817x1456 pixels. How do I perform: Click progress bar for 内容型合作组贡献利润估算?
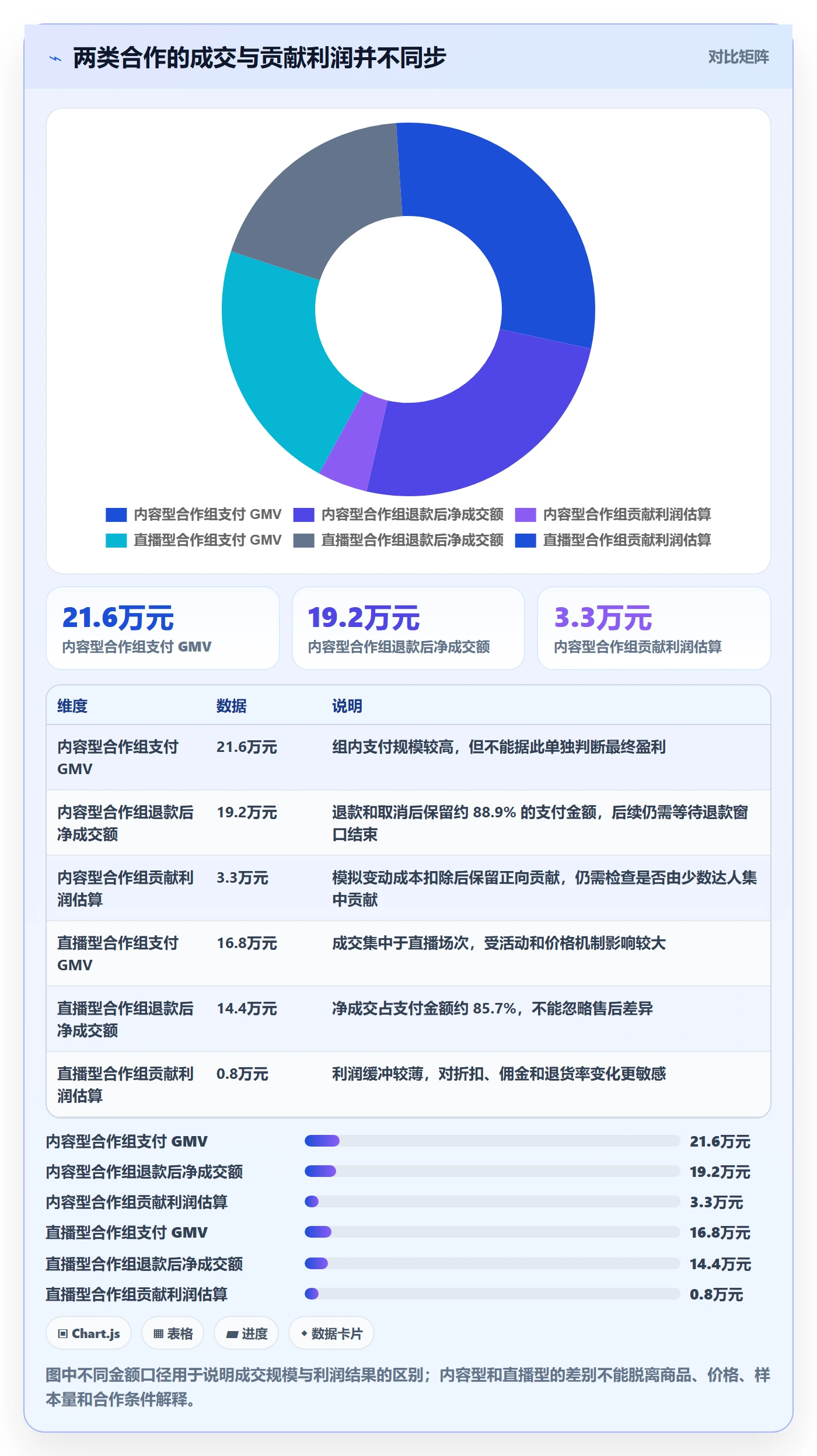(492, 1201)
